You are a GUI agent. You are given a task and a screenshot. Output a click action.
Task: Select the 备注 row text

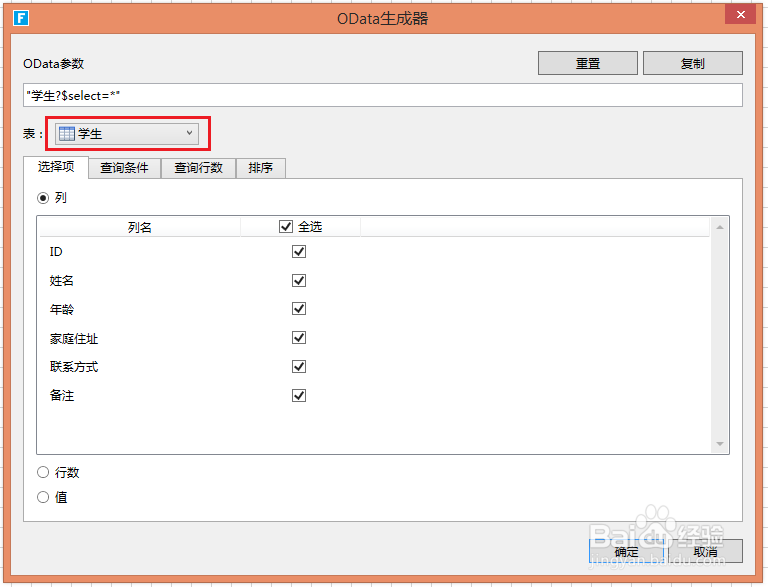click(62, 395)
